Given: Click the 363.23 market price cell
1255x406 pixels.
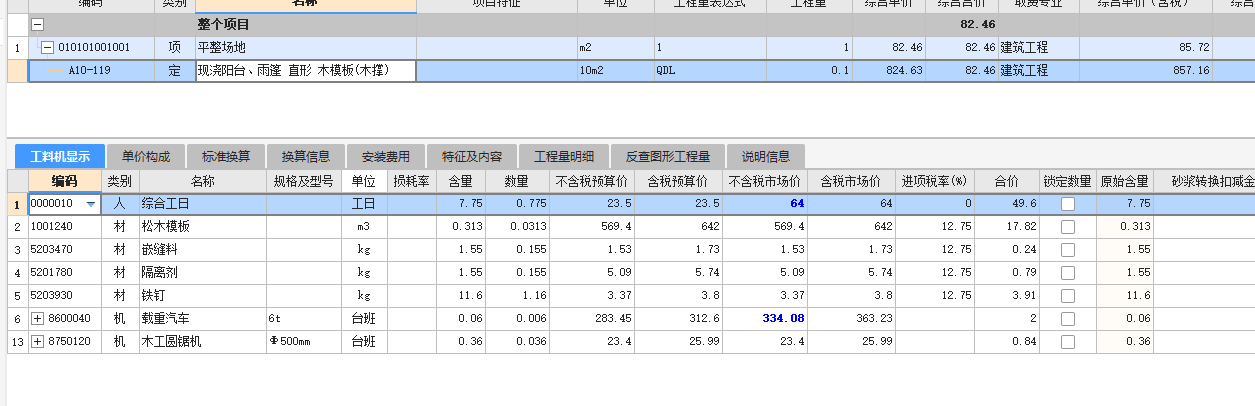Looking at the screenshot, I should (851, 318).
